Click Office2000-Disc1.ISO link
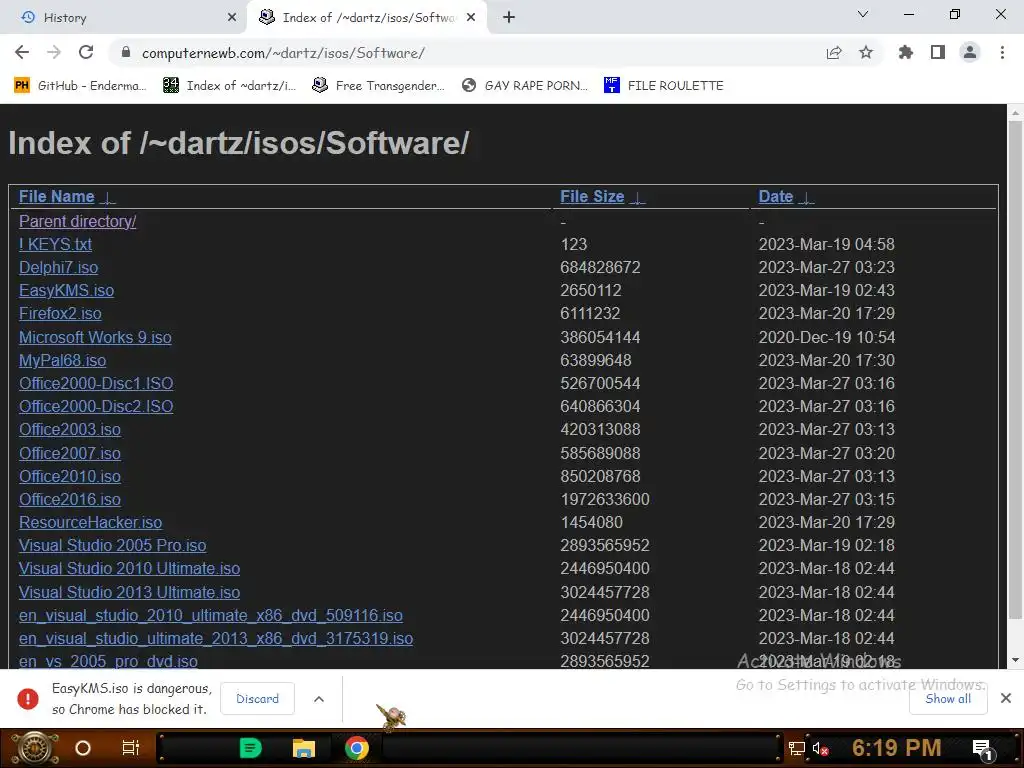 96,383
